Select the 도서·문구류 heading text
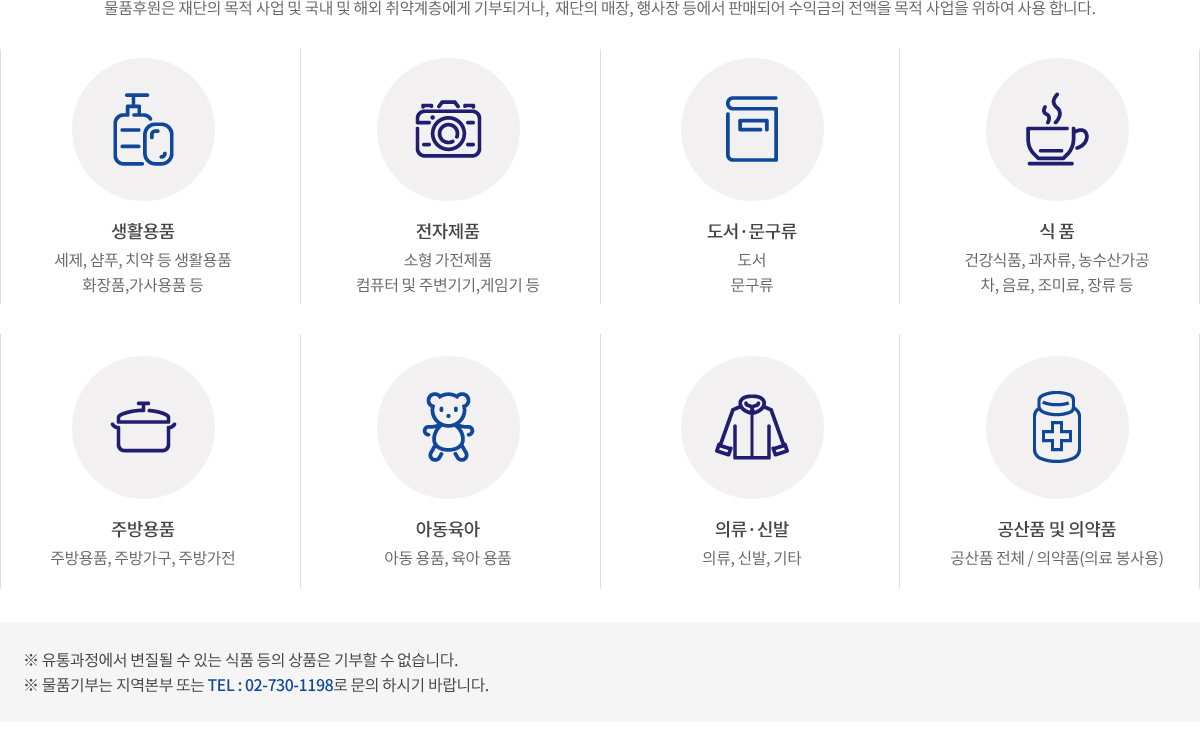The image size is (1200, 744). (752, 231)
